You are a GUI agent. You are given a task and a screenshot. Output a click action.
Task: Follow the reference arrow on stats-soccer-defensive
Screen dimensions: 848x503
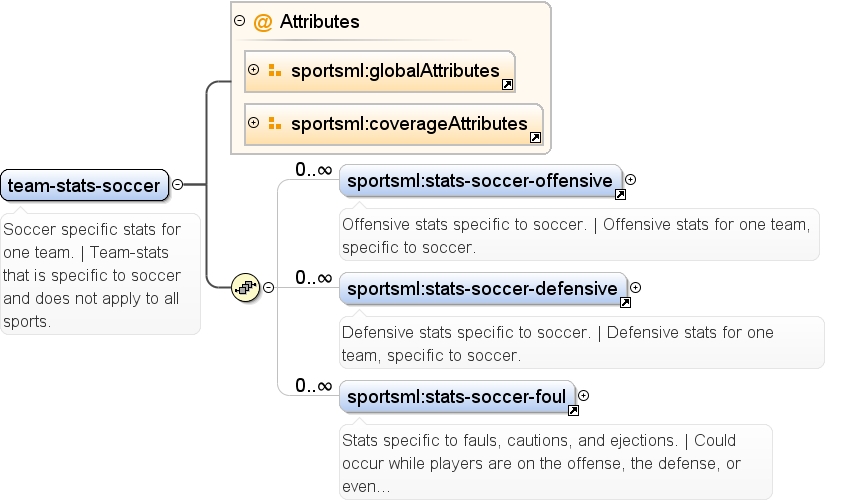click(x=625, y=302)
